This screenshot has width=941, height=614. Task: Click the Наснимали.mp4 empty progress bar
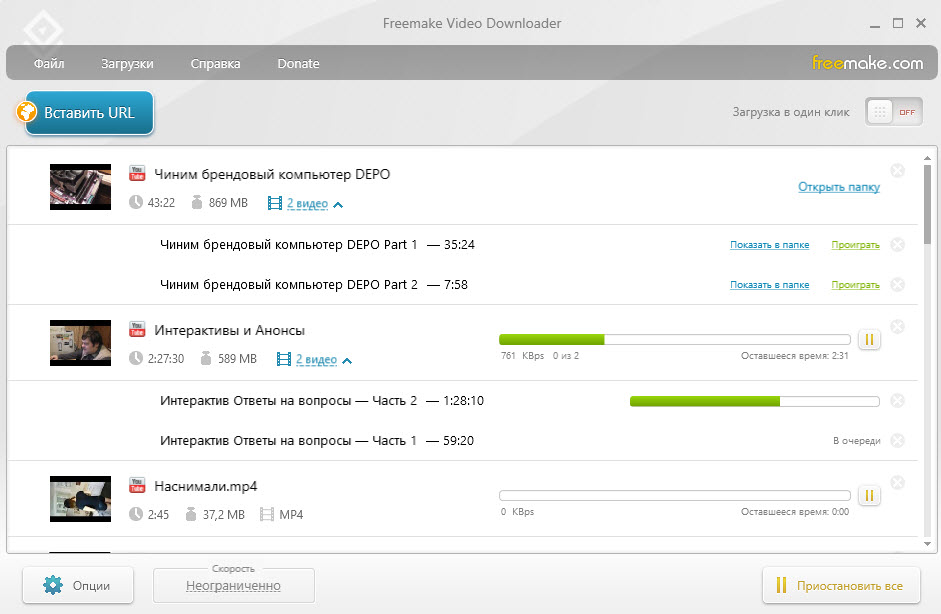pos(675,496)
